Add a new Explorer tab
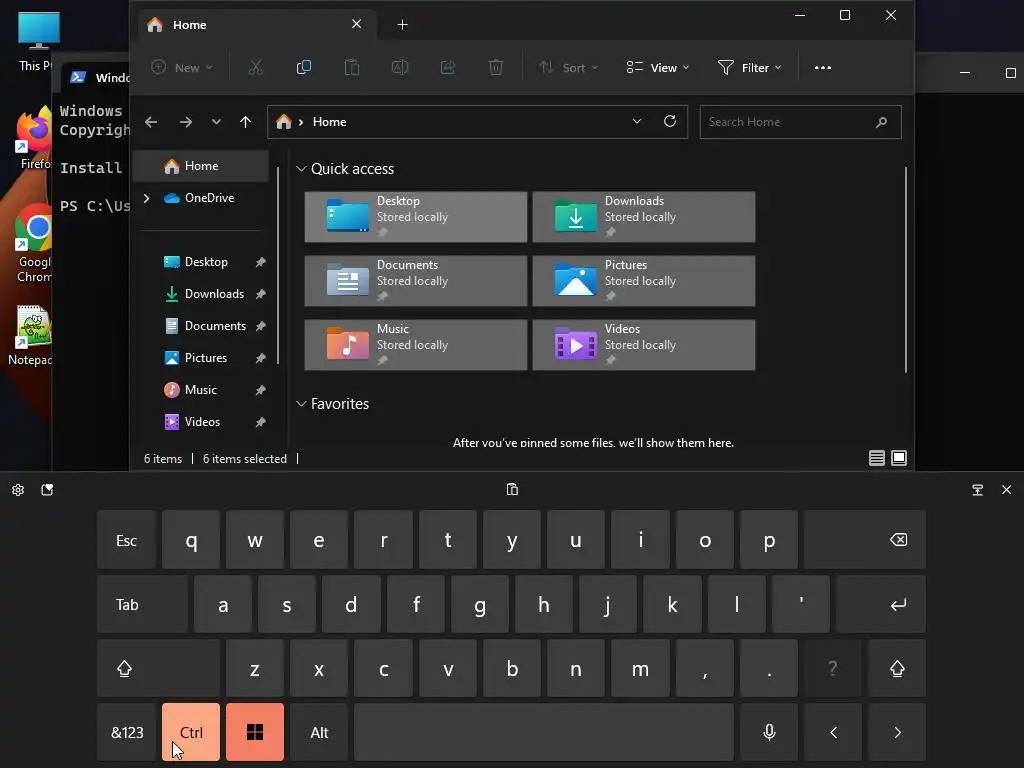 402,25
